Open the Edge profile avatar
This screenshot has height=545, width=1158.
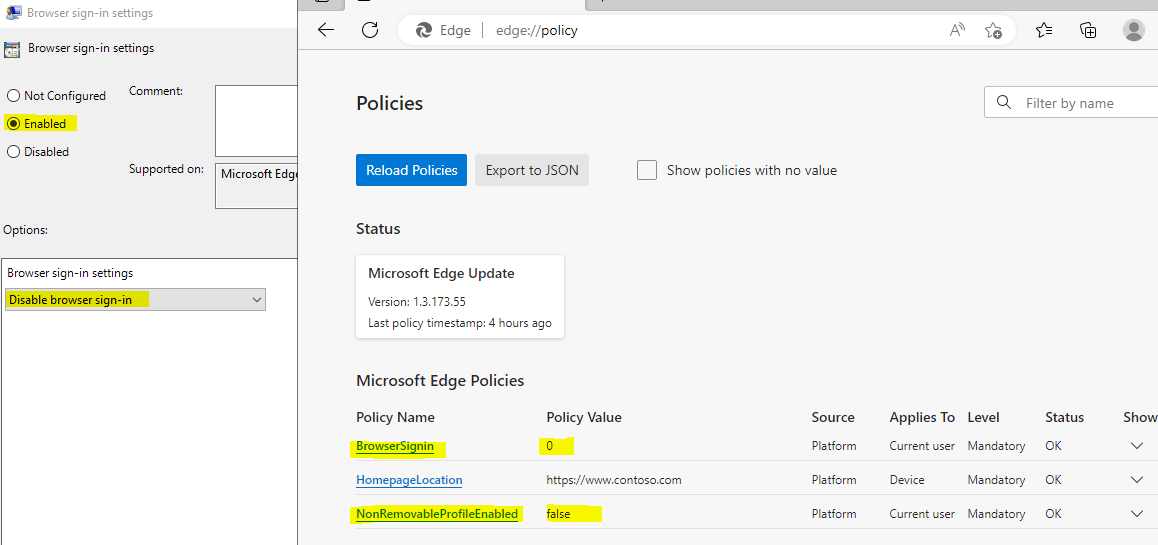point(1133,30)
